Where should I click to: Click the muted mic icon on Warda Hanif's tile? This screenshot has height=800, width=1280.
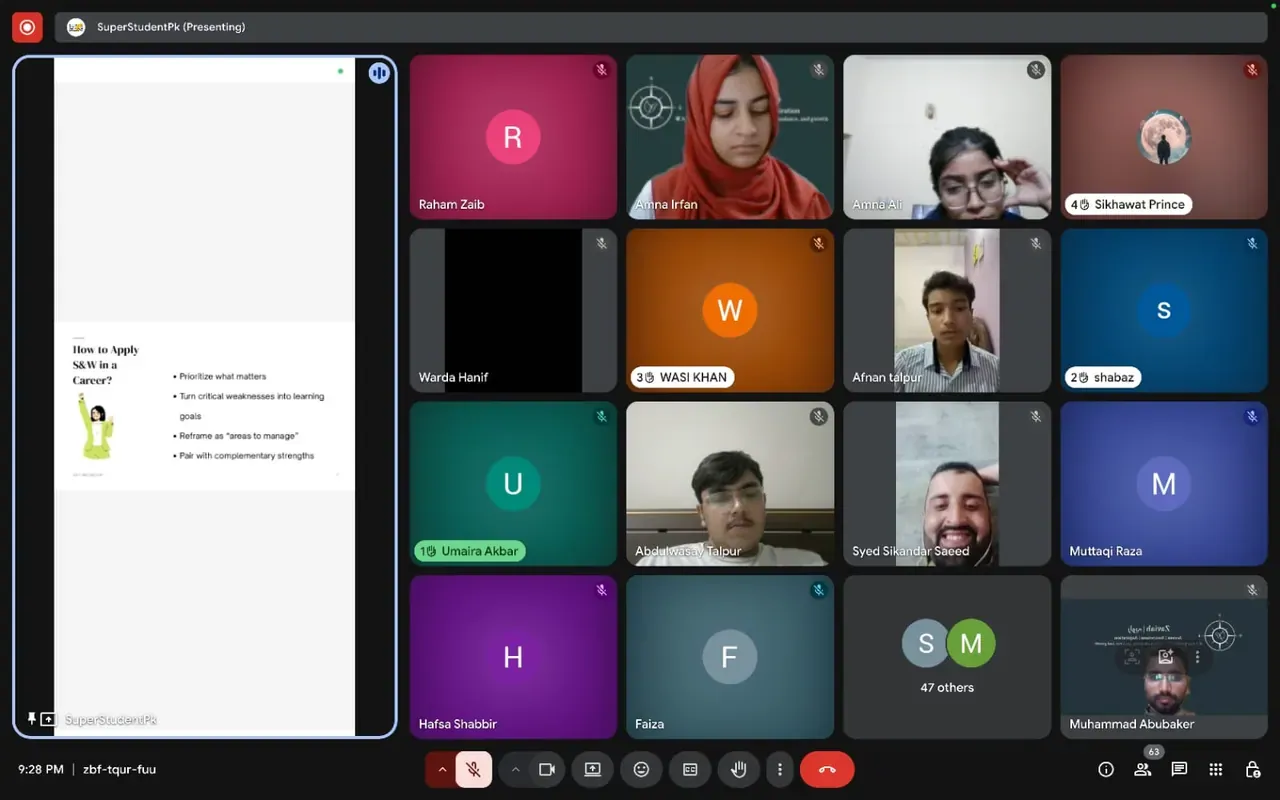[601, 243]
